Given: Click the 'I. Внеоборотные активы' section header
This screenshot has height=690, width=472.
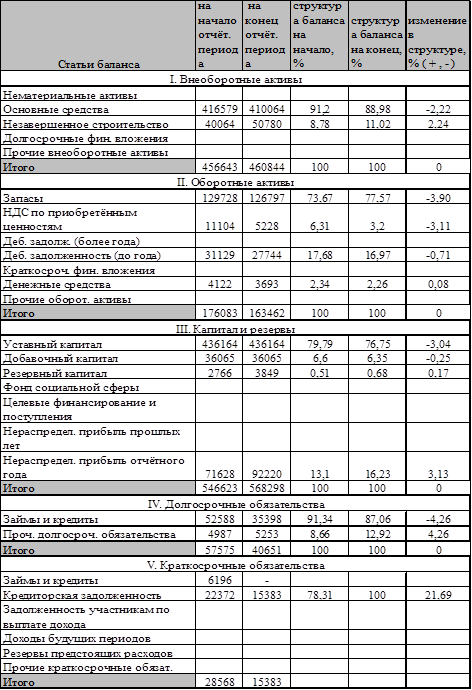Looking at the screenshot, I should click(x=236, y=79).
